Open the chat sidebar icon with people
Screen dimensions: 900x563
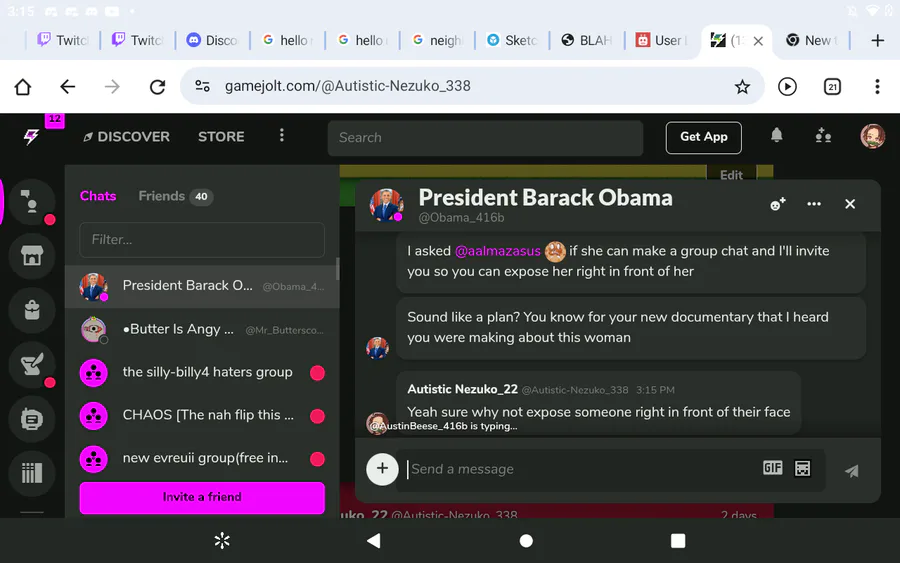(x=32, y=202)
